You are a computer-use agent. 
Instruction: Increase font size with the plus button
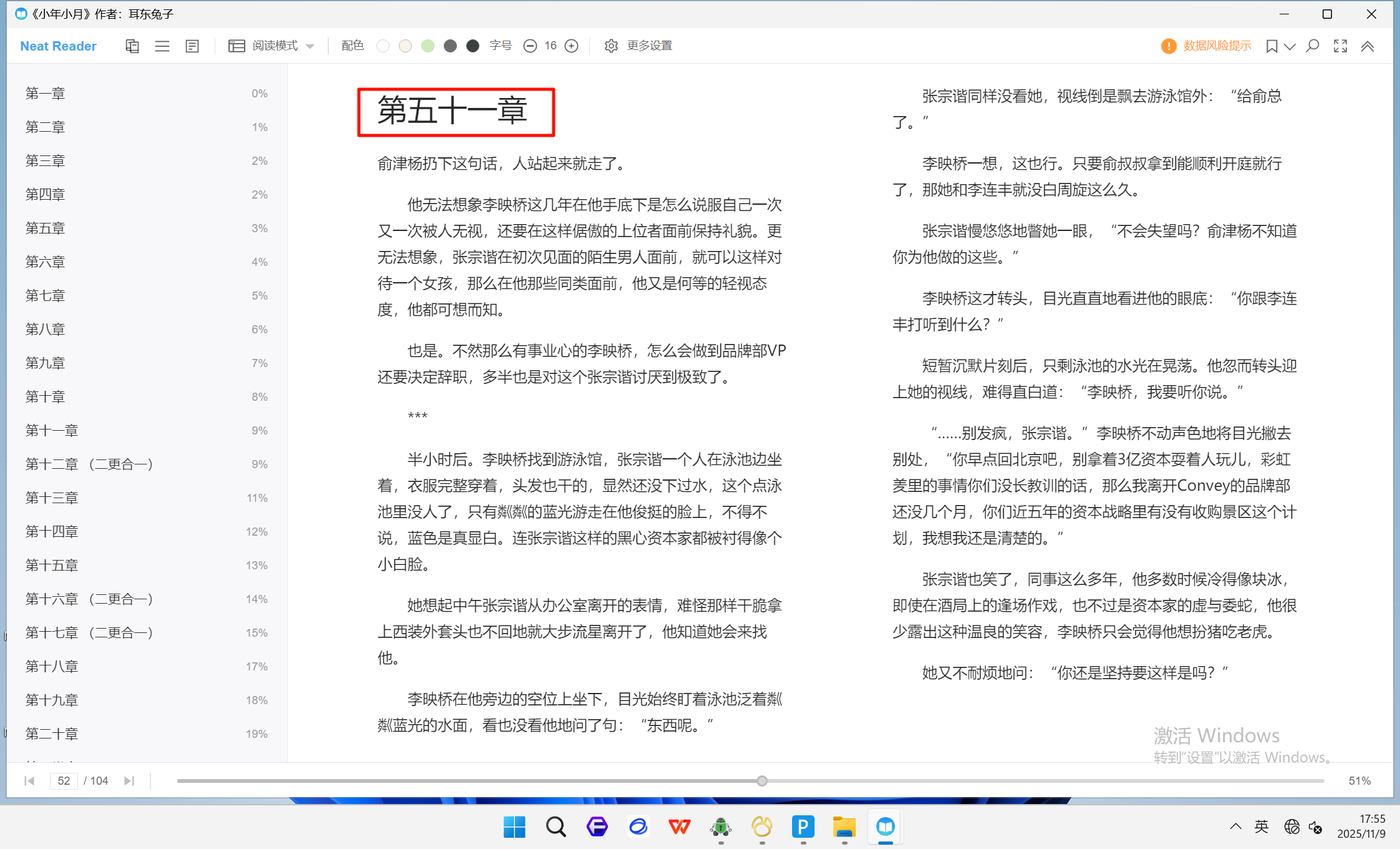(571, 46)
